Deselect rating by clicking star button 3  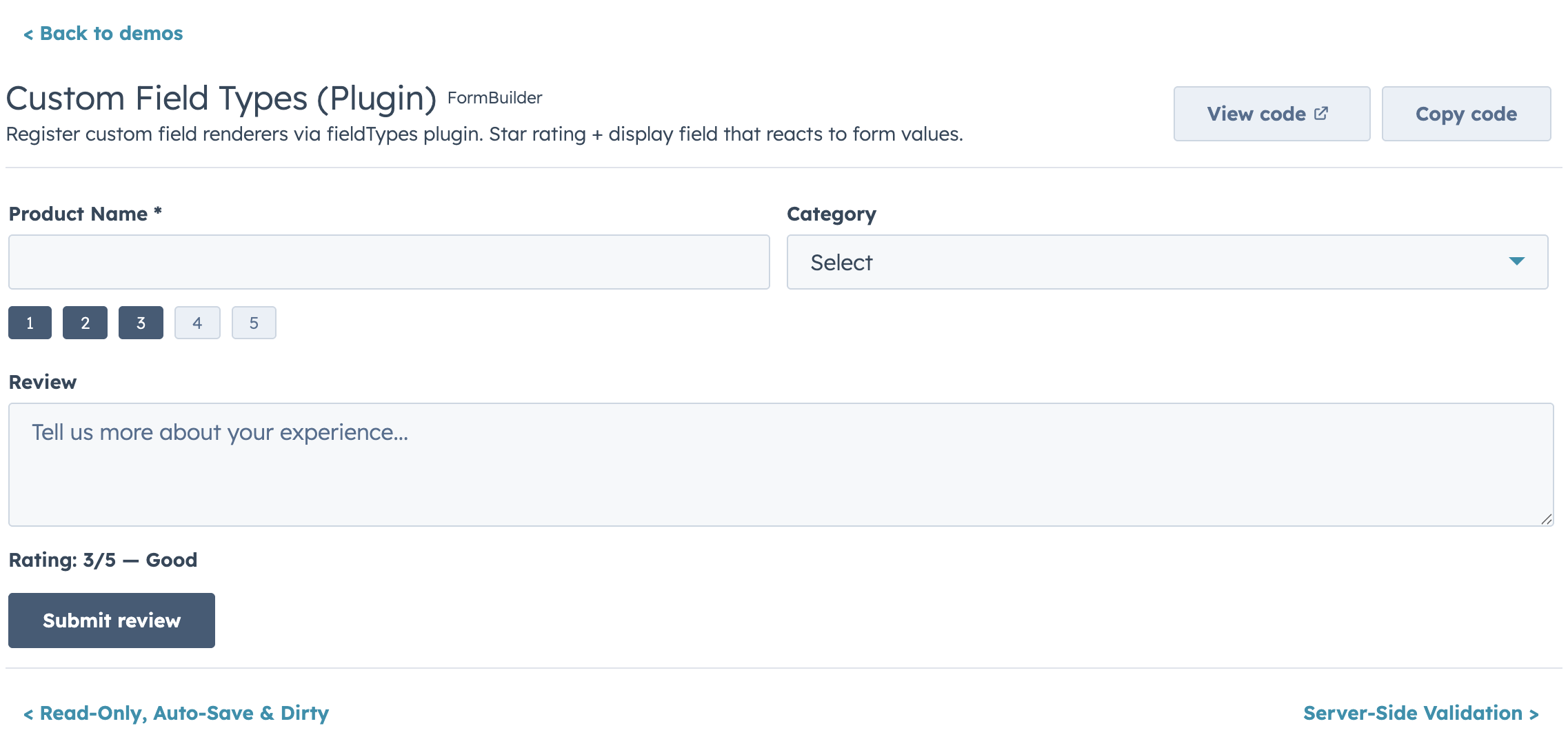(x=141, y=322)
